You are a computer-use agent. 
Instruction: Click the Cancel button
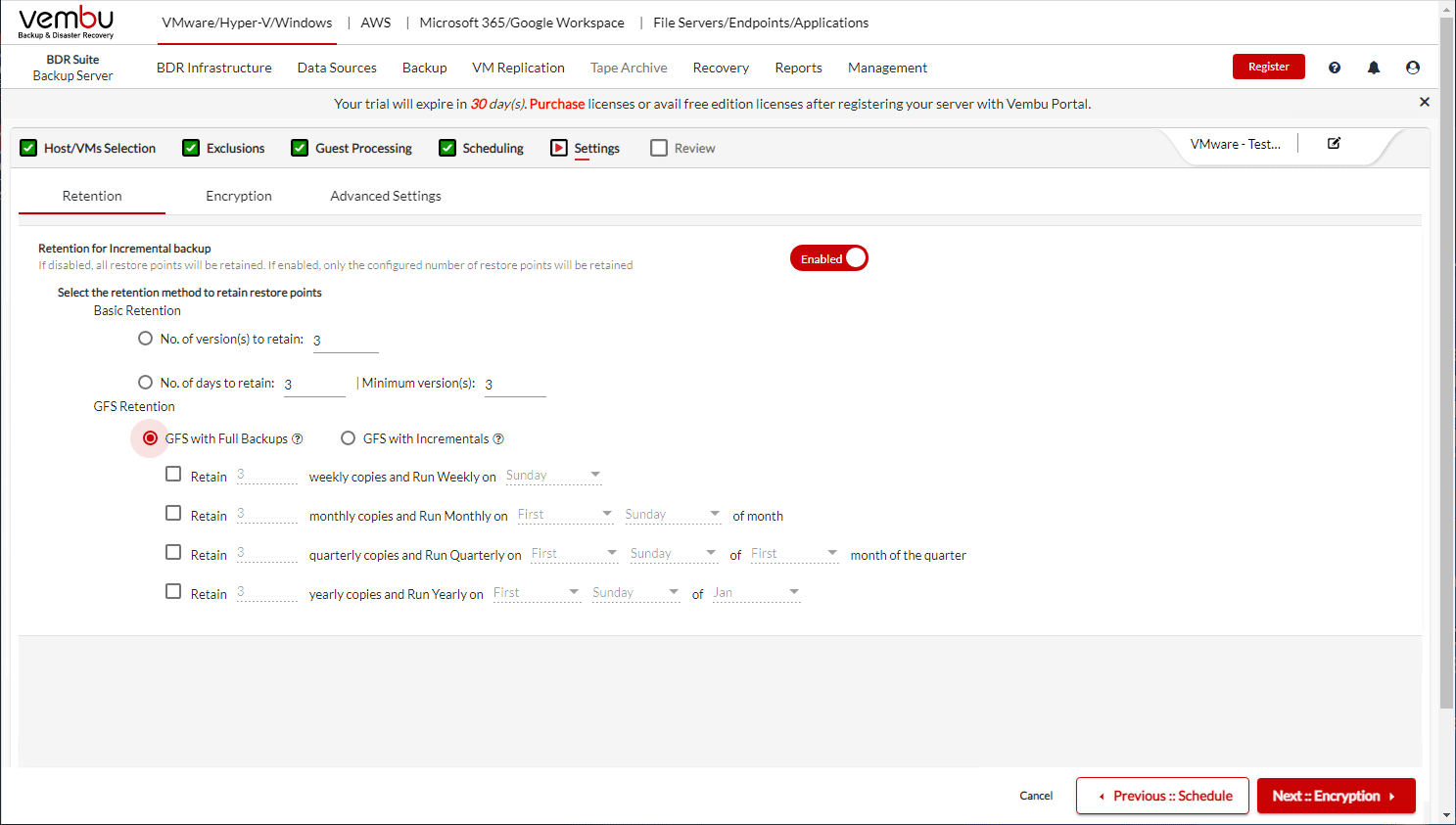1036,796
